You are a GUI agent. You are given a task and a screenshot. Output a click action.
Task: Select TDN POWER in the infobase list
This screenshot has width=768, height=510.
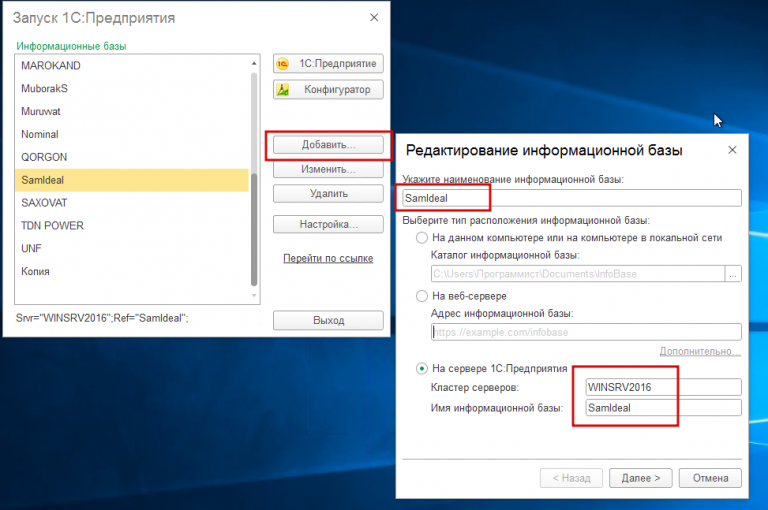pyautogui.click(x=132, y=226)
